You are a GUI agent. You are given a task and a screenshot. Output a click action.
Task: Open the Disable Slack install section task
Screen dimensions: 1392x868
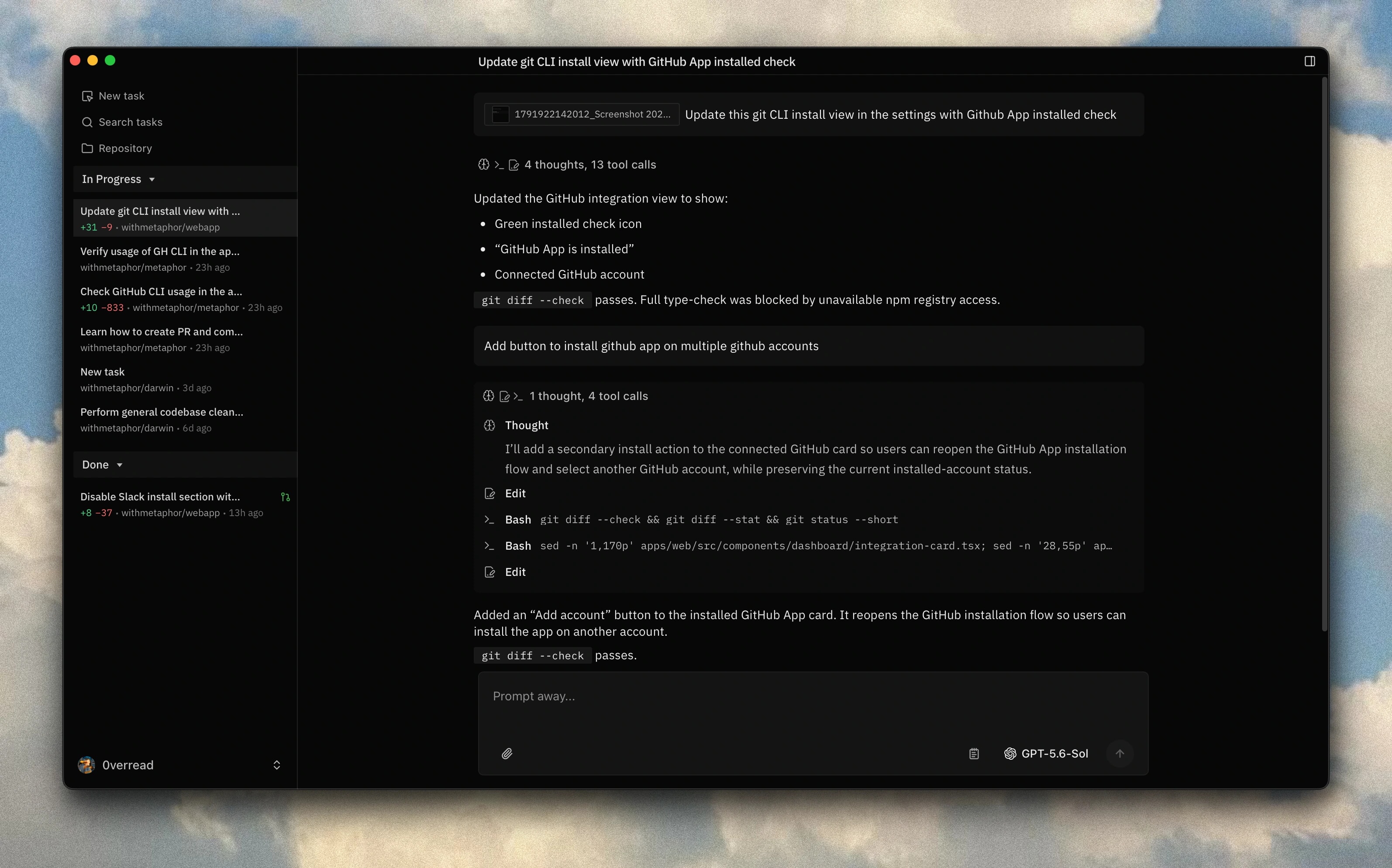[185, 504]
